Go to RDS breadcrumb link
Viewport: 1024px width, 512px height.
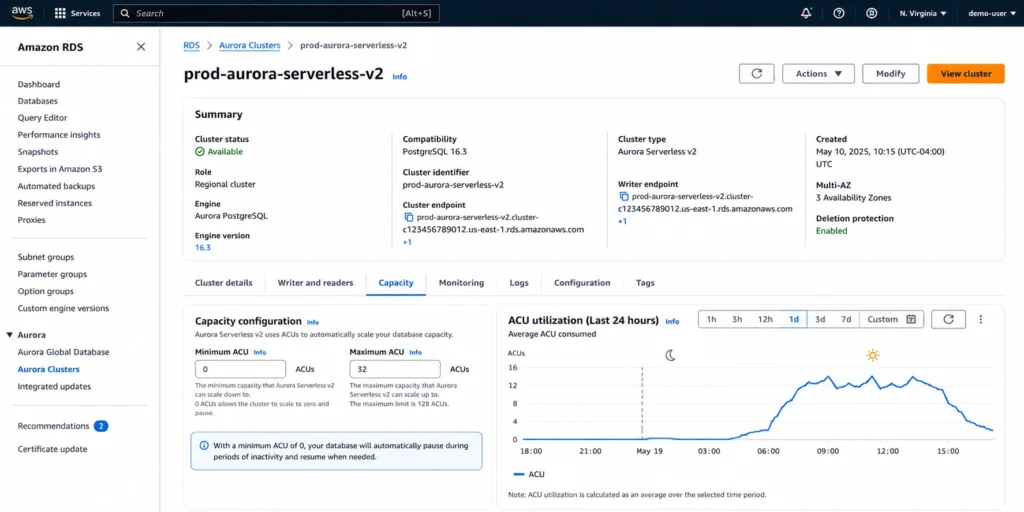(191, 45)
